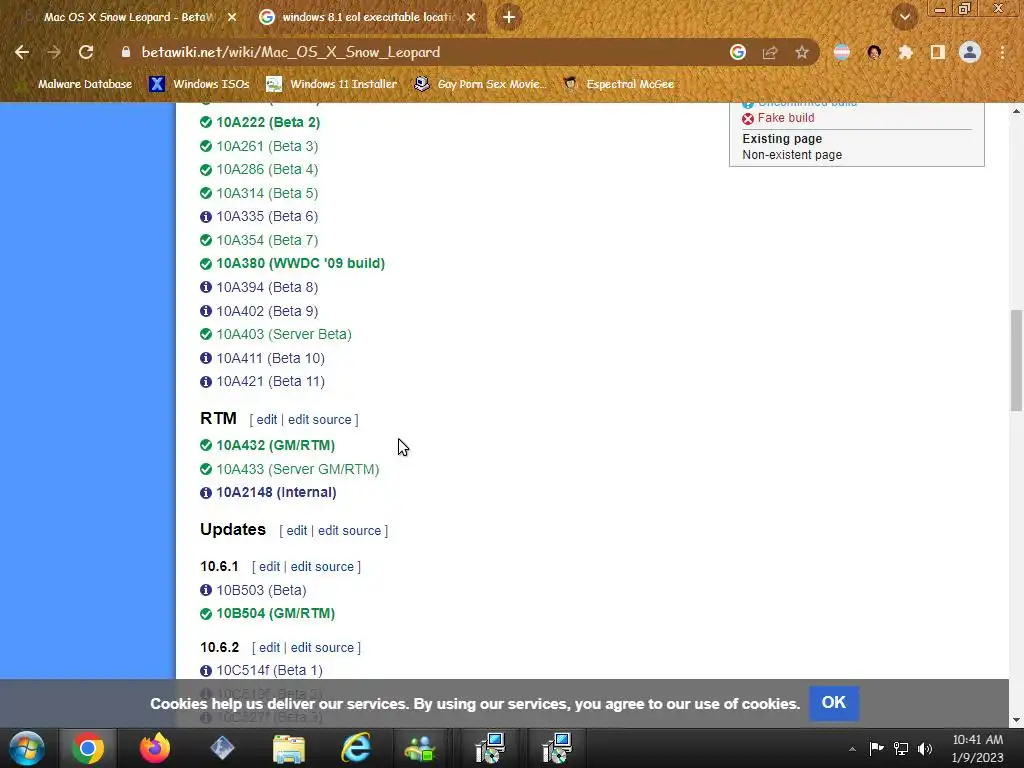
Task: Accept cookies with OK button
Action: [833, 703]
